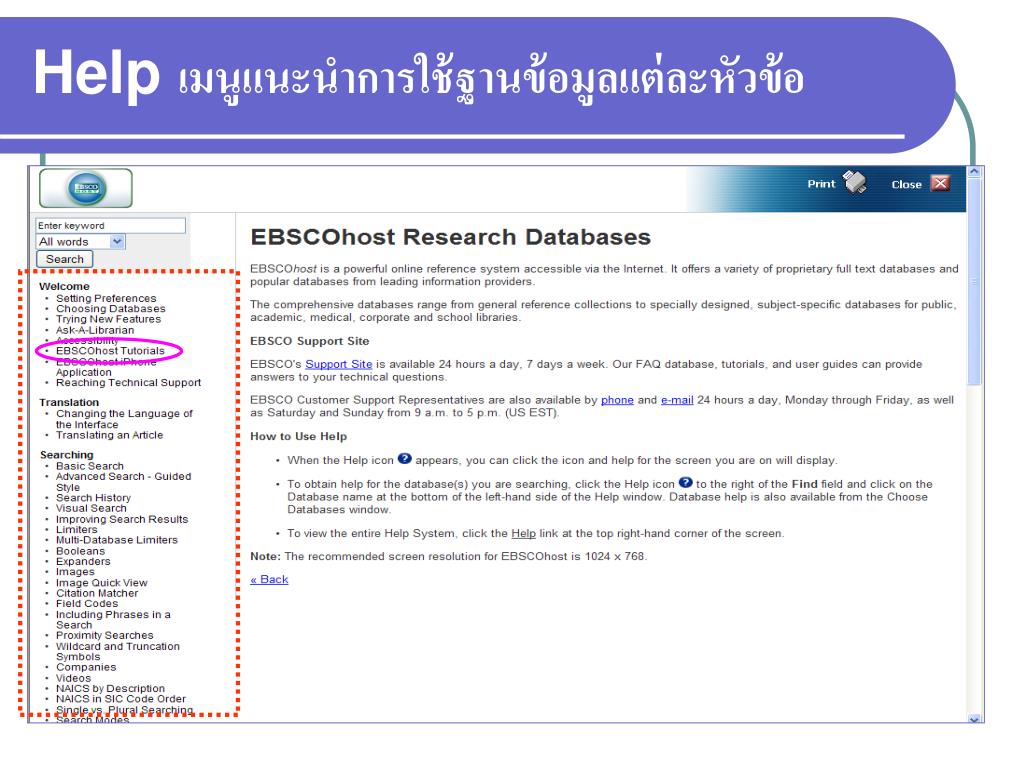
Task: Click the Search button under keyword box
Action: click(65, 259)
